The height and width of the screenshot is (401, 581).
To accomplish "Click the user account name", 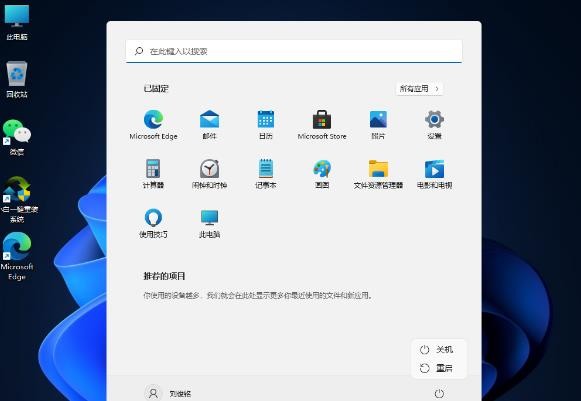I will coord(180,394).
